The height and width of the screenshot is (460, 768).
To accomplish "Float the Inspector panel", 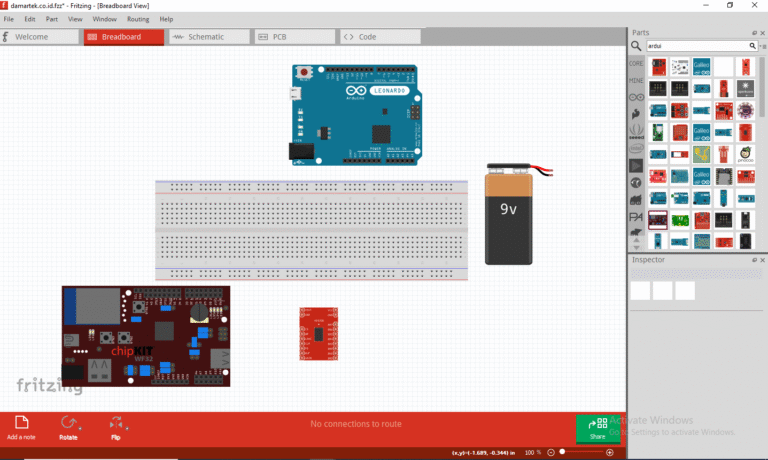I will click(754, 260).
